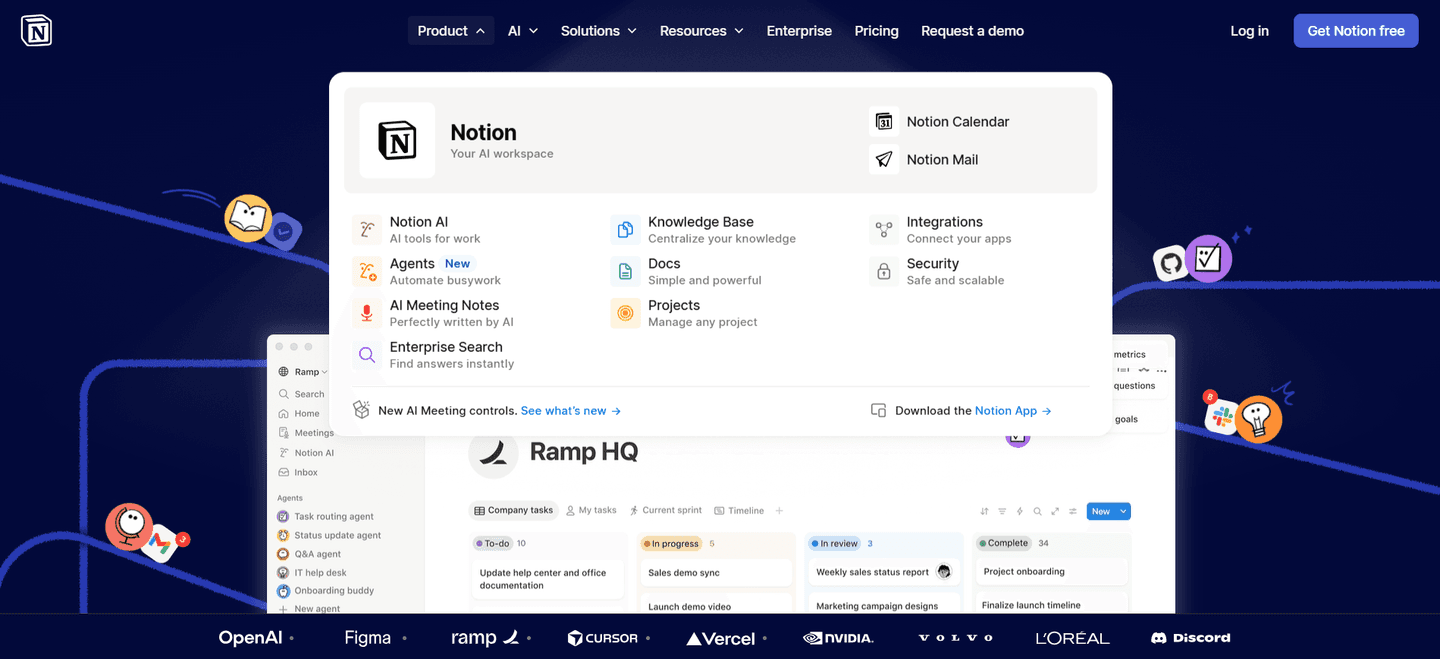Open the arrow dropdown beside New button

pyautogui.click(x=1124, y=511)
